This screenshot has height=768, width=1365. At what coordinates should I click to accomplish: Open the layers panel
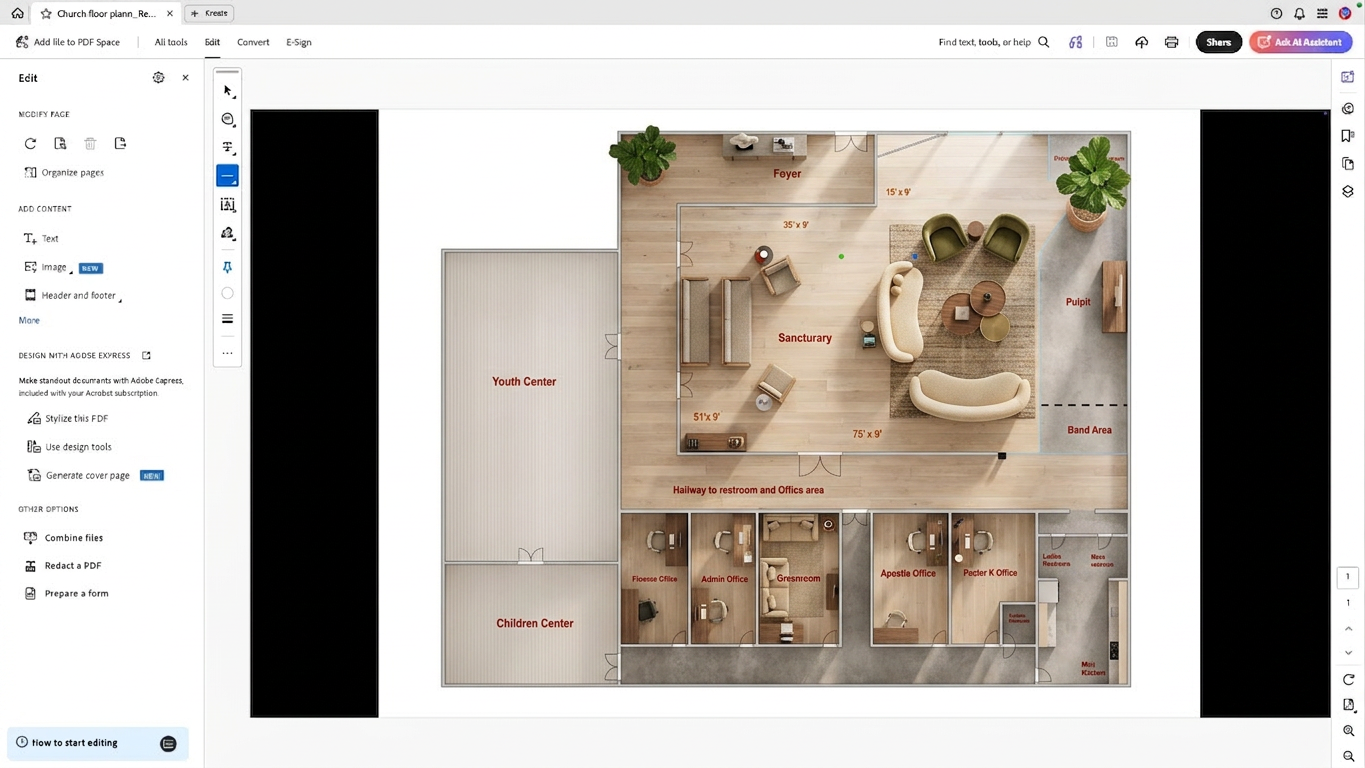(1348, 191)
